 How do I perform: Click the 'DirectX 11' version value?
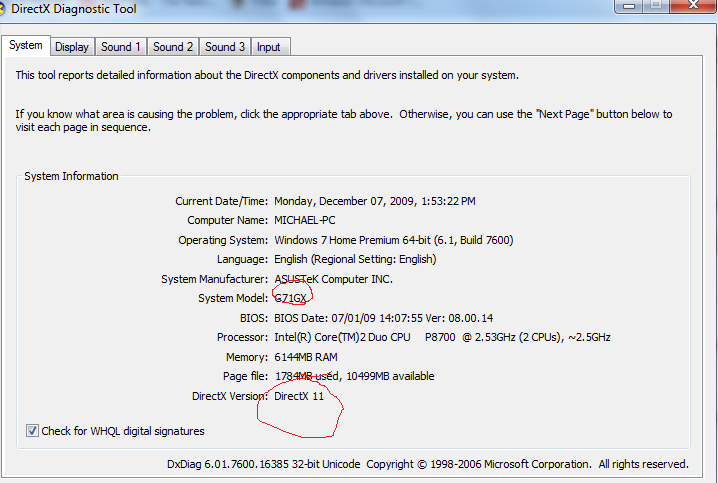(x=299, y=396)
